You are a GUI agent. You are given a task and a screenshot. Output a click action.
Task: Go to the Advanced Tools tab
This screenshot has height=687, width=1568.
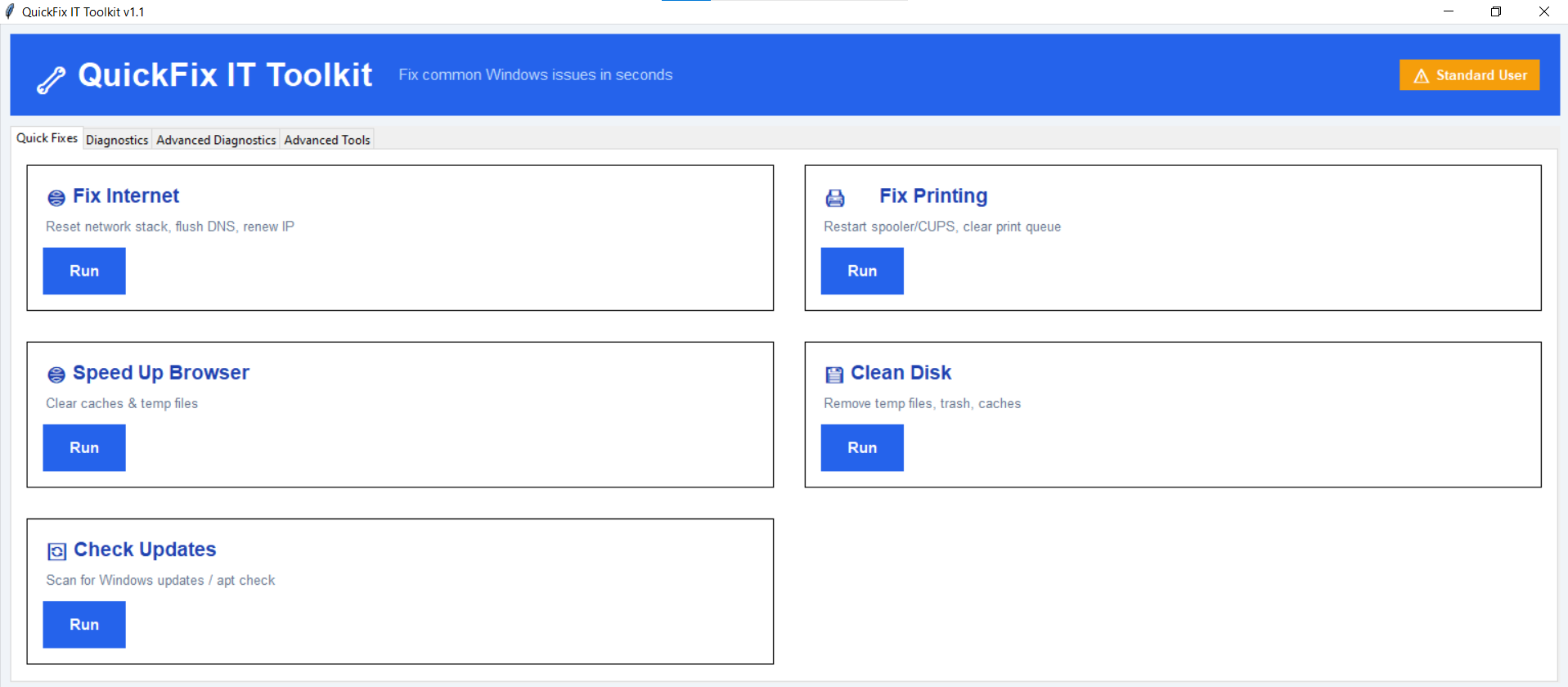click(x=327, y=140)
